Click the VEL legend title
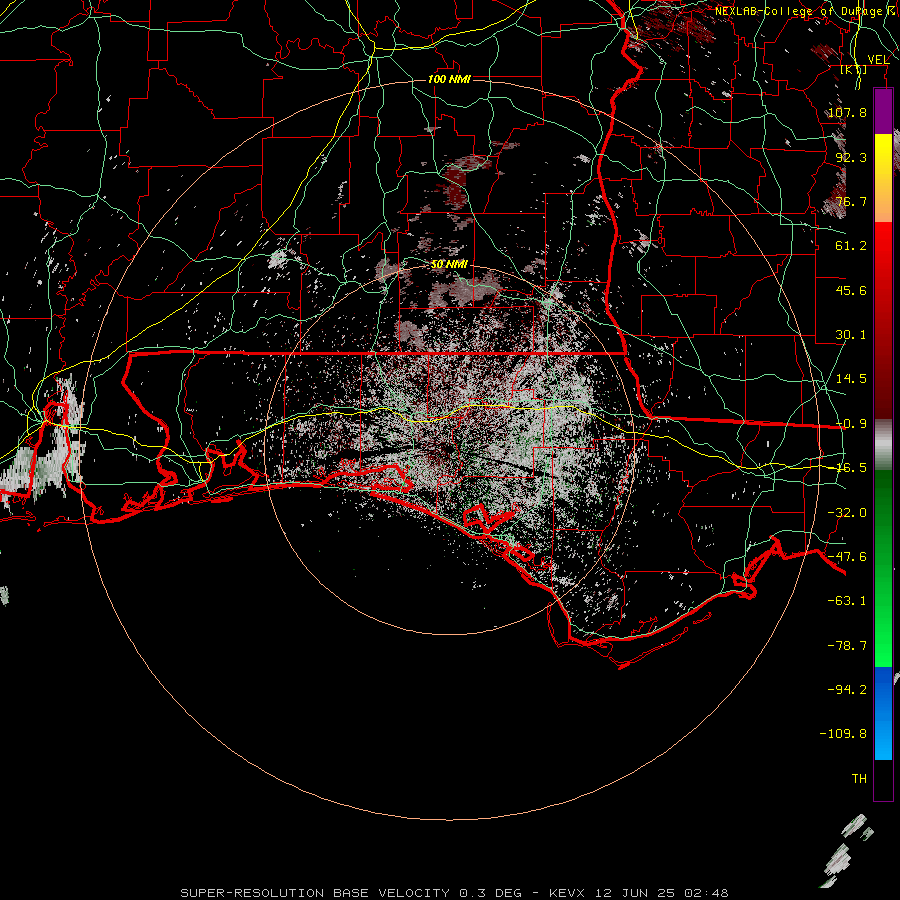Image resolution: width=900 pixels, height=900 pixels. [878, 60]
